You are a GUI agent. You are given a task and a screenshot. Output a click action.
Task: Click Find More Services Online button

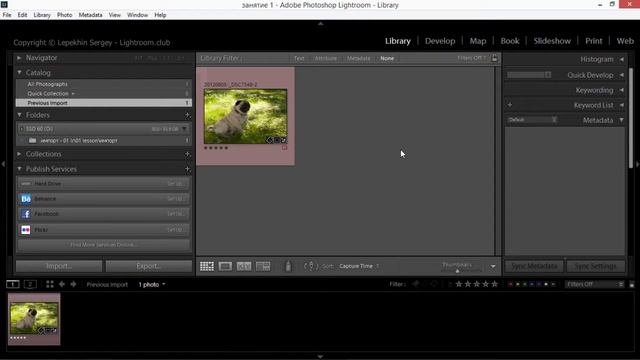tap(104, 245)
